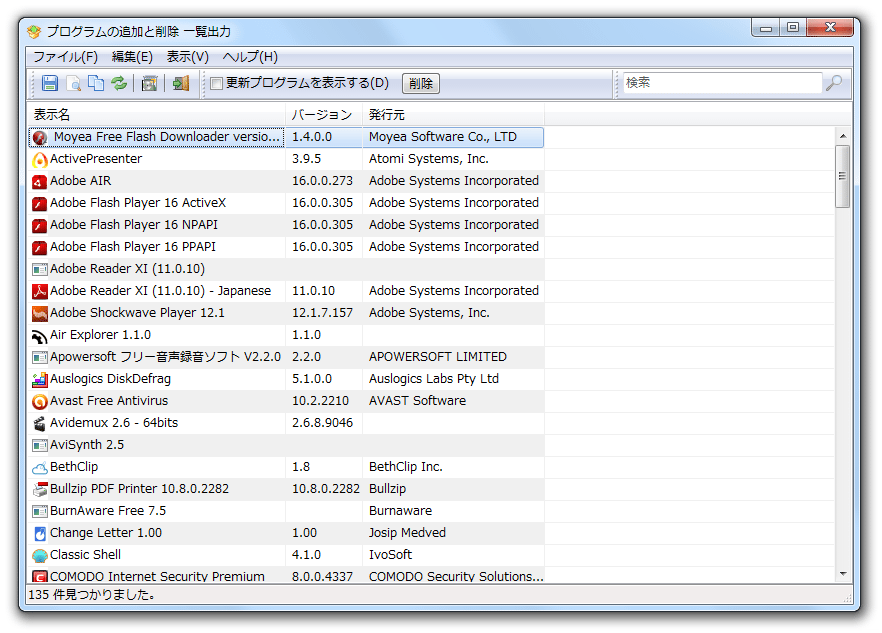Click the ActivePresenter flame icon
Viewport: 882px width, 633px height.
40,160
